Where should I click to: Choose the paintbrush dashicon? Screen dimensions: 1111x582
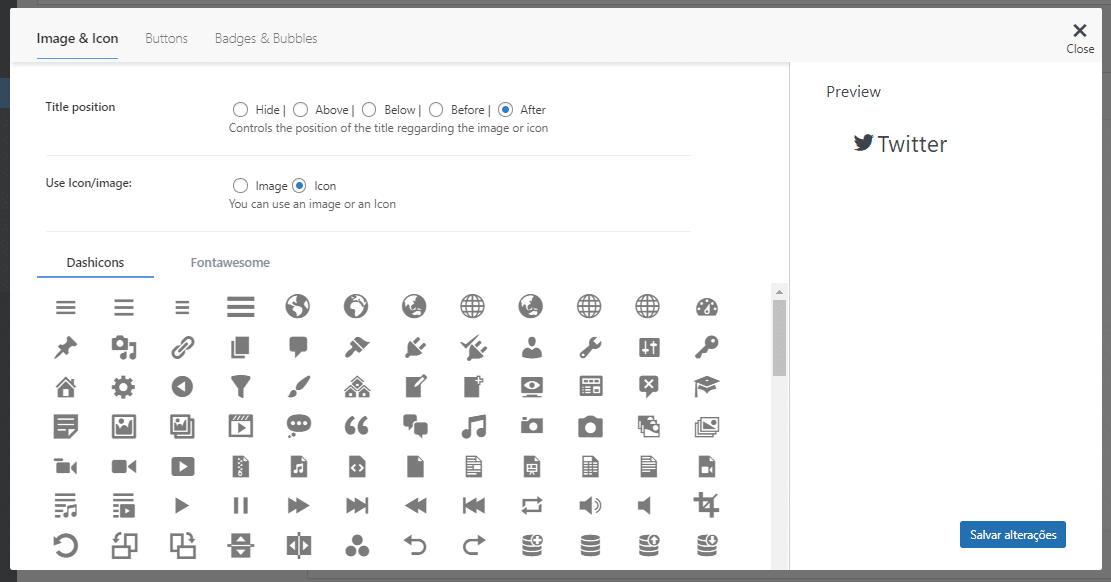pos(299,386)
